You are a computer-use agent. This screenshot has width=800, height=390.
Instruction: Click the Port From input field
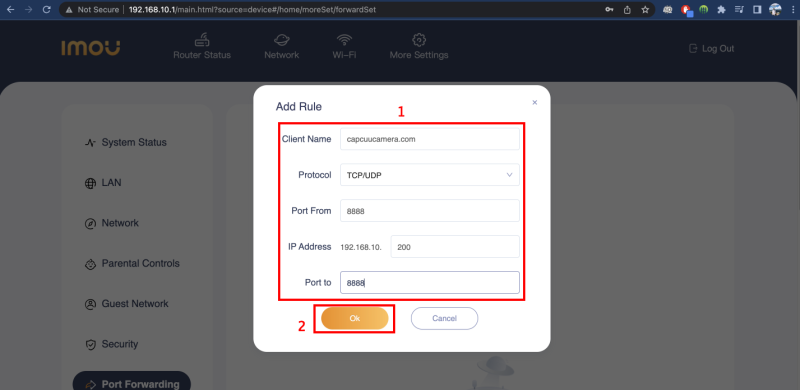(x=430, y=211)
